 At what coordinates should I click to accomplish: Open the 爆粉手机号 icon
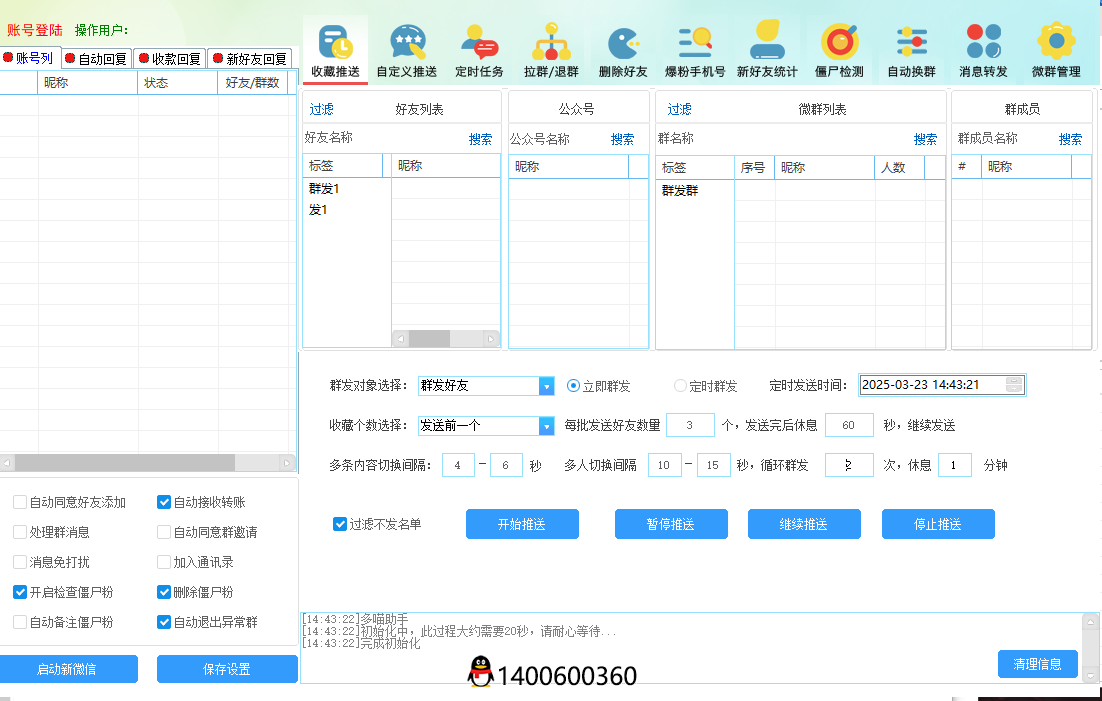click(694, 51)
